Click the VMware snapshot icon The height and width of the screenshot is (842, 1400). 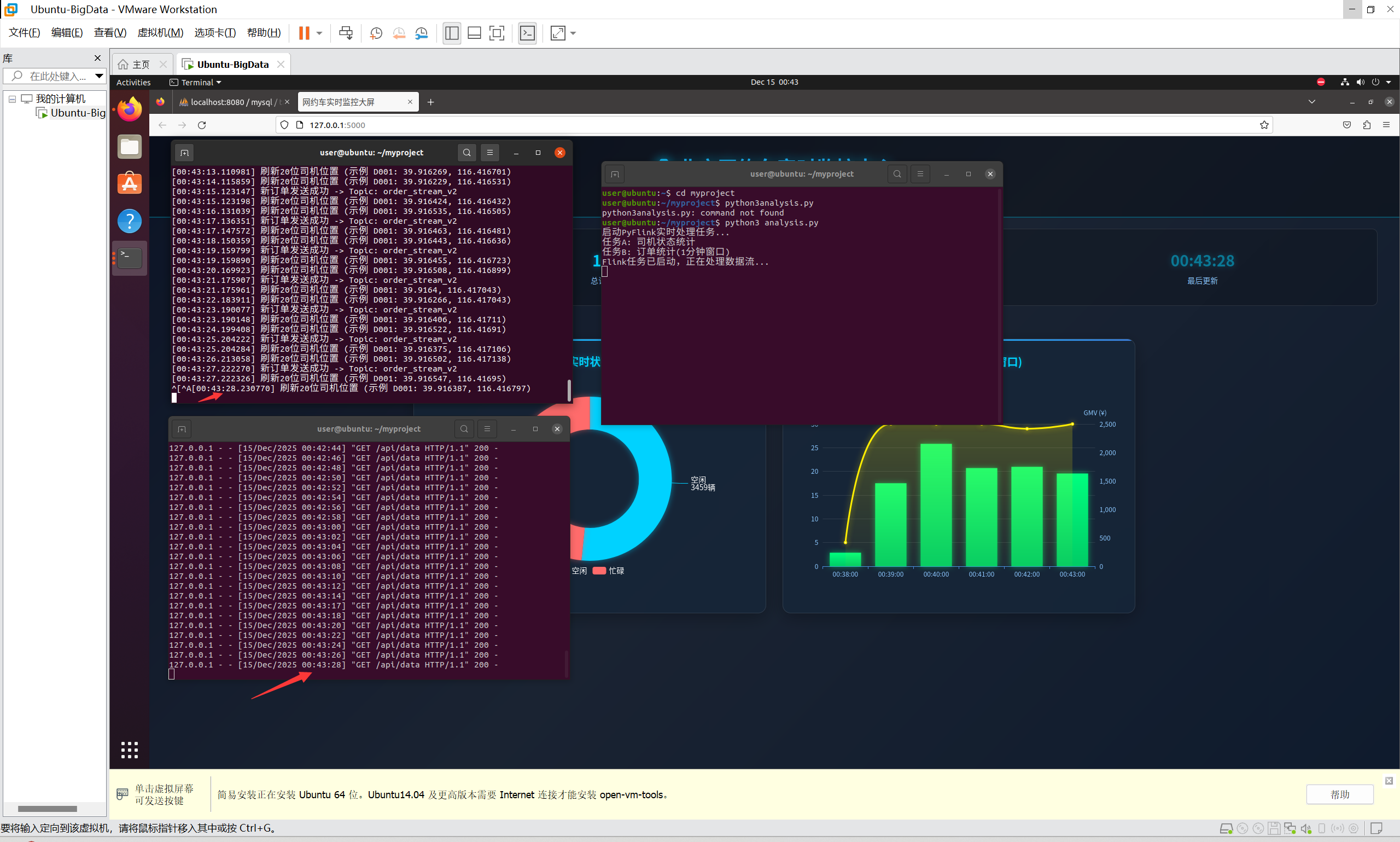pyautogui.click(x=375, y=33)
